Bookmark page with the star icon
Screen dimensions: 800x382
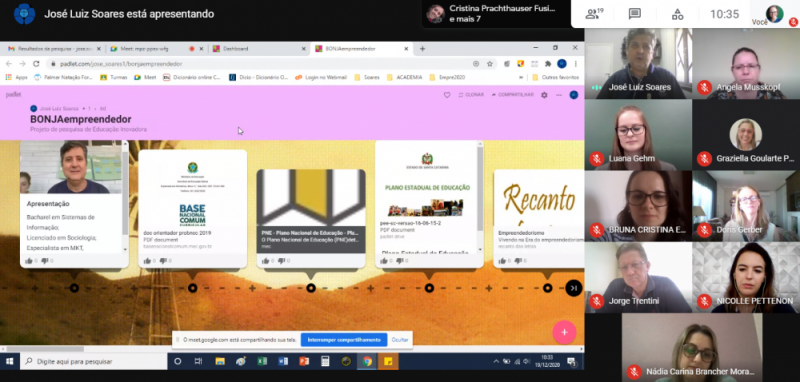coord(490,64)
